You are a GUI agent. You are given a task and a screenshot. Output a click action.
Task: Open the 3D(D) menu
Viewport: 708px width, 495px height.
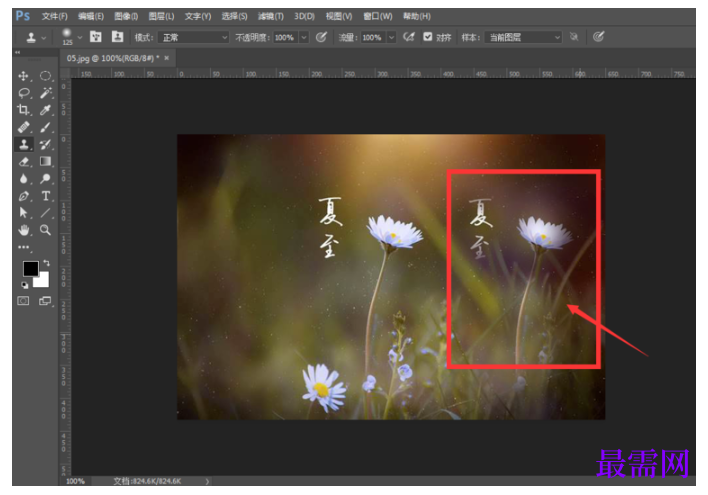click(x=304, y=16)
